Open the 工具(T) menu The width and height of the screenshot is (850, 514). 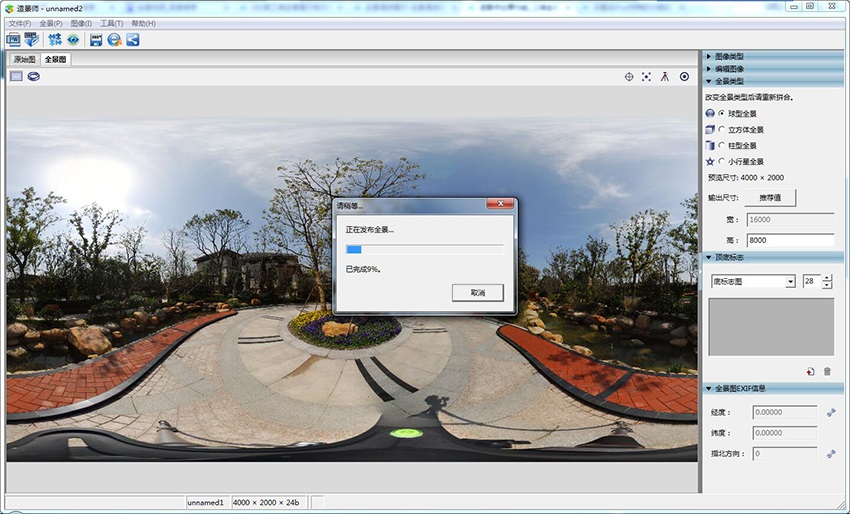pos(111,23)
